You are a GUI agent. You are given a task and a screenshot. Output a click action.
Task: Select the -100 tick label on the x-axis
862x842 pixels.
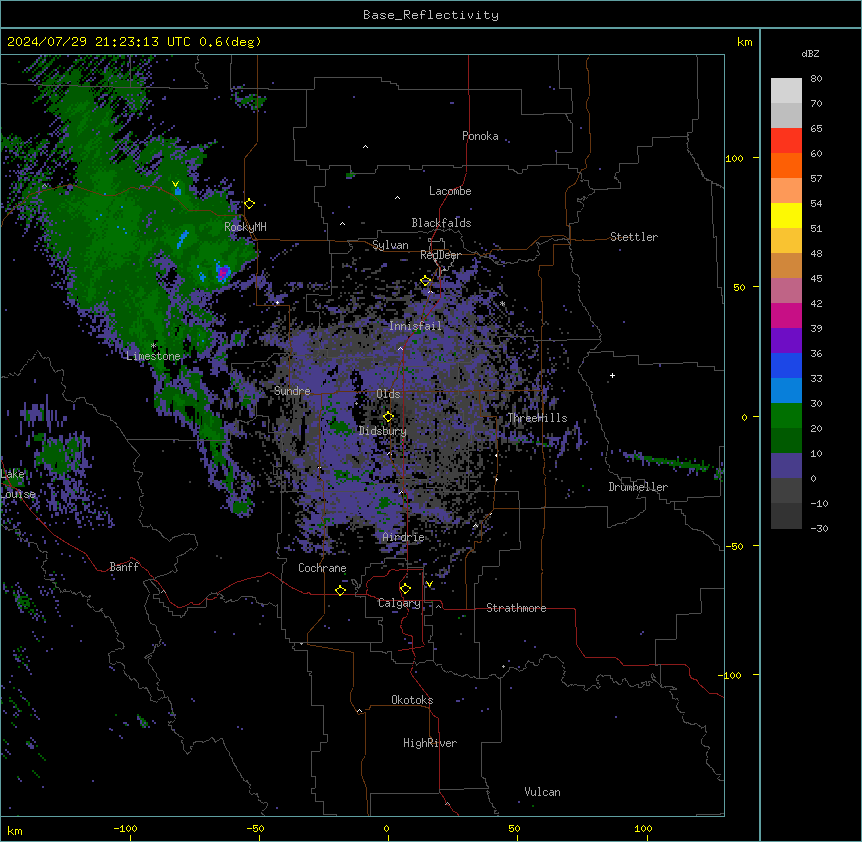coord(125,828)
